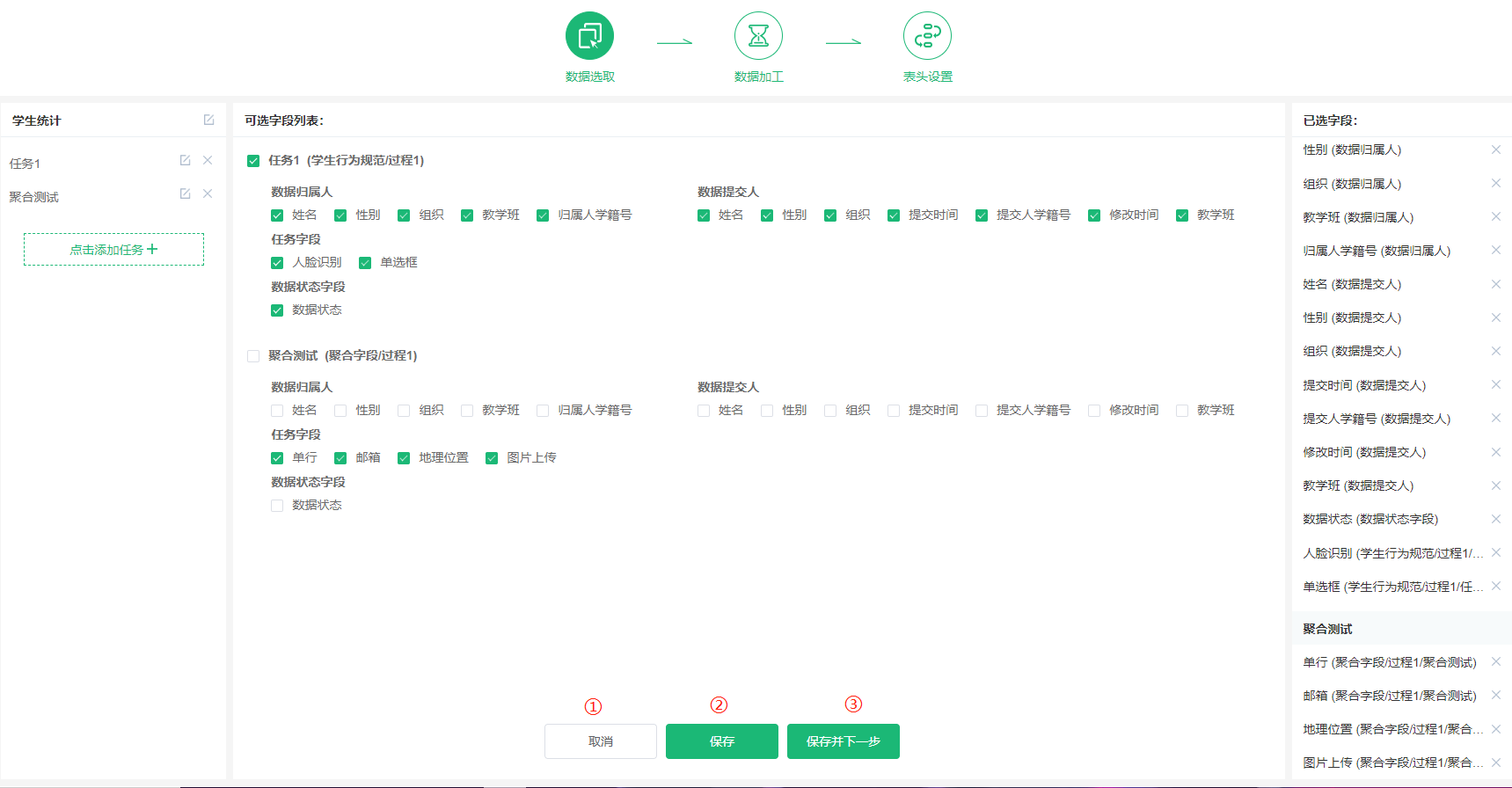Uncheck 人脸识别 task field
1512x788 pixels.
(277, 263)
